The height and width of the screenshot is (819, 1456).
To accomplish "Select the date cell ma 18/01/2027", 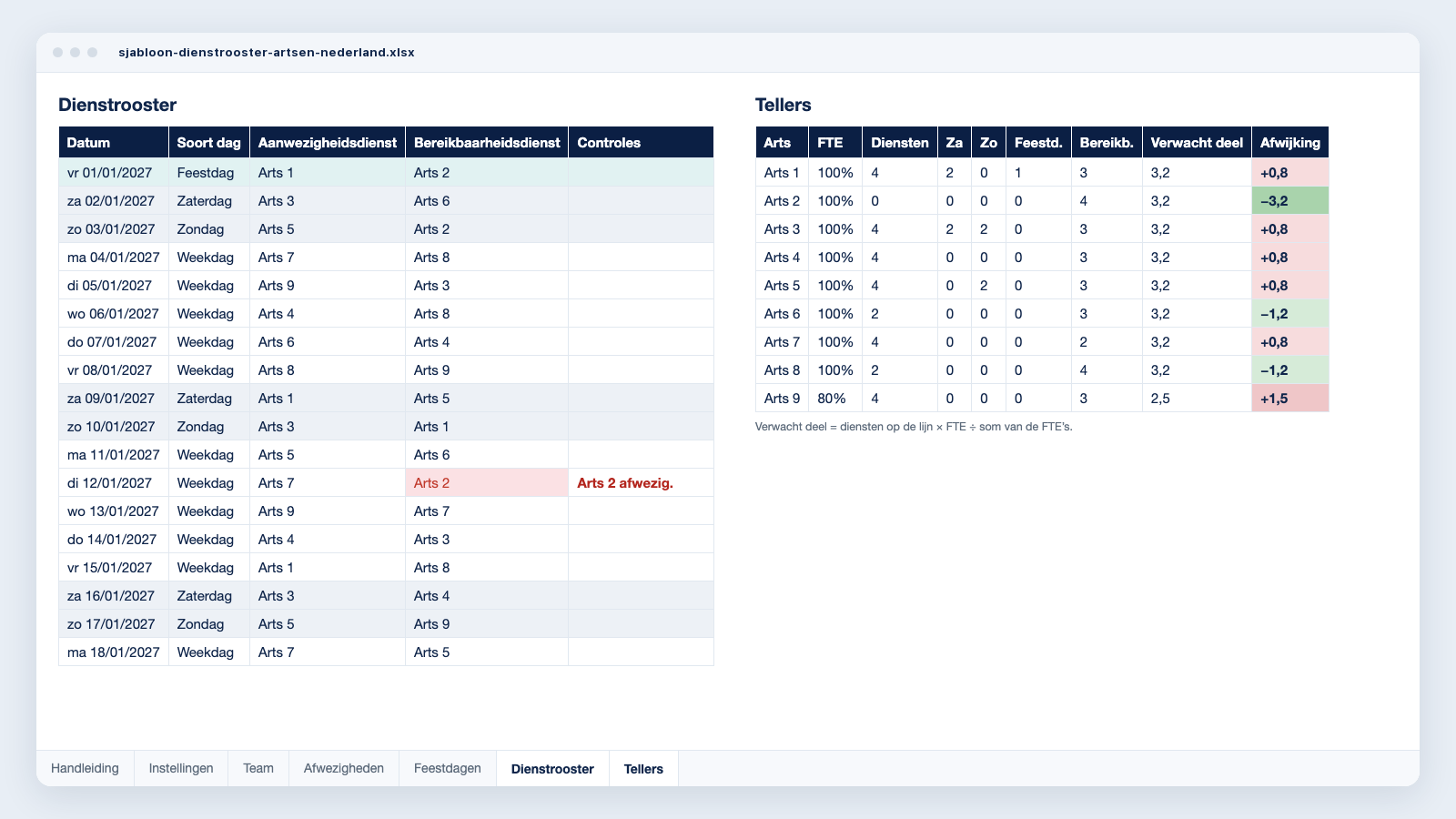I will pyautogui.click(x=114, y=652).
